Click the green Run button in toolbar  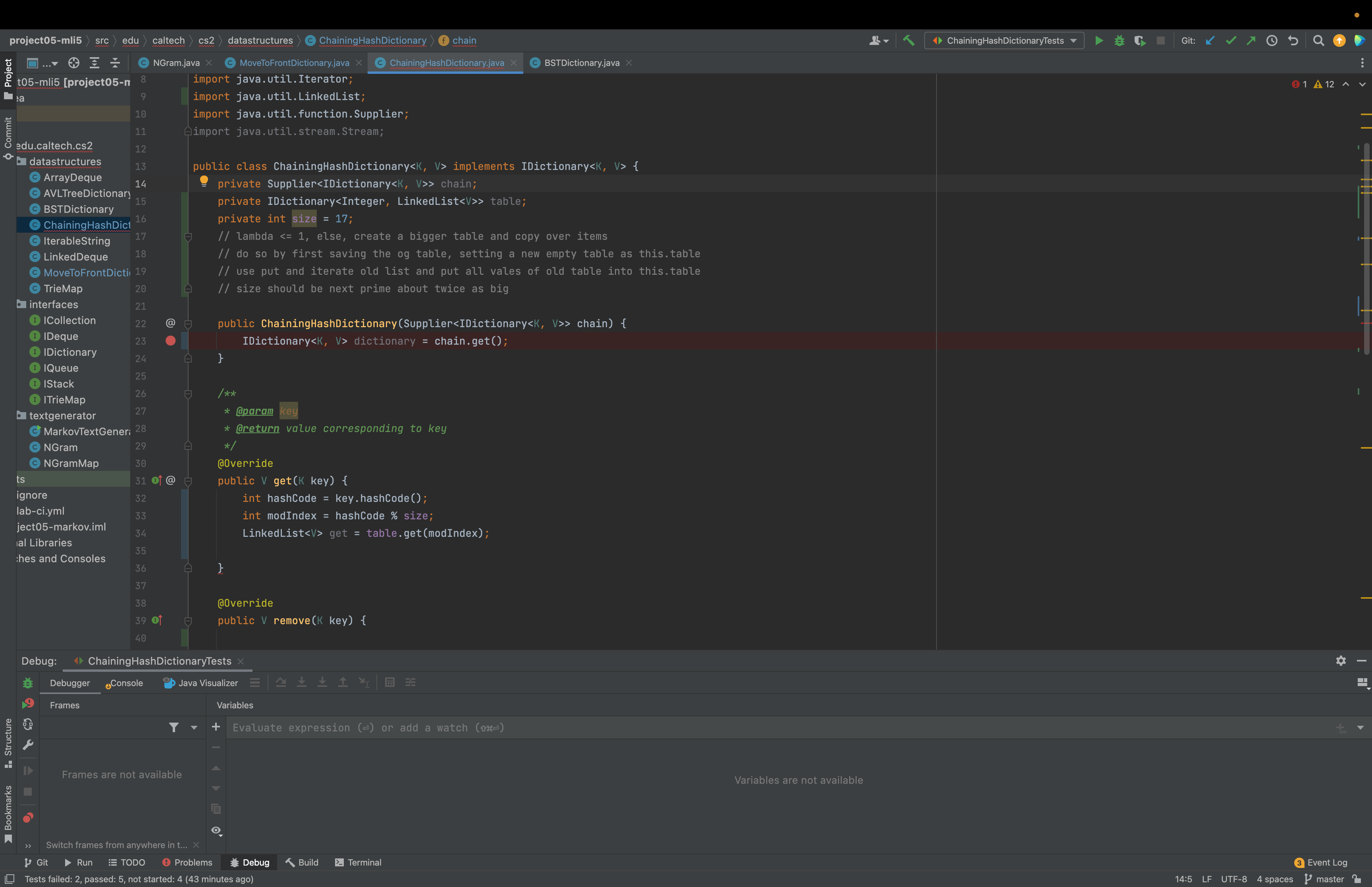pos(1098,40)
